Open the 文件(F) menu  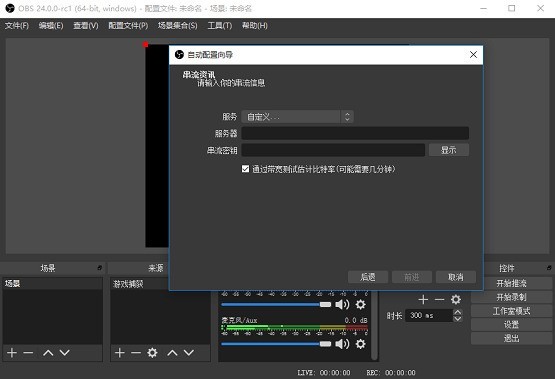pos(17,26)
